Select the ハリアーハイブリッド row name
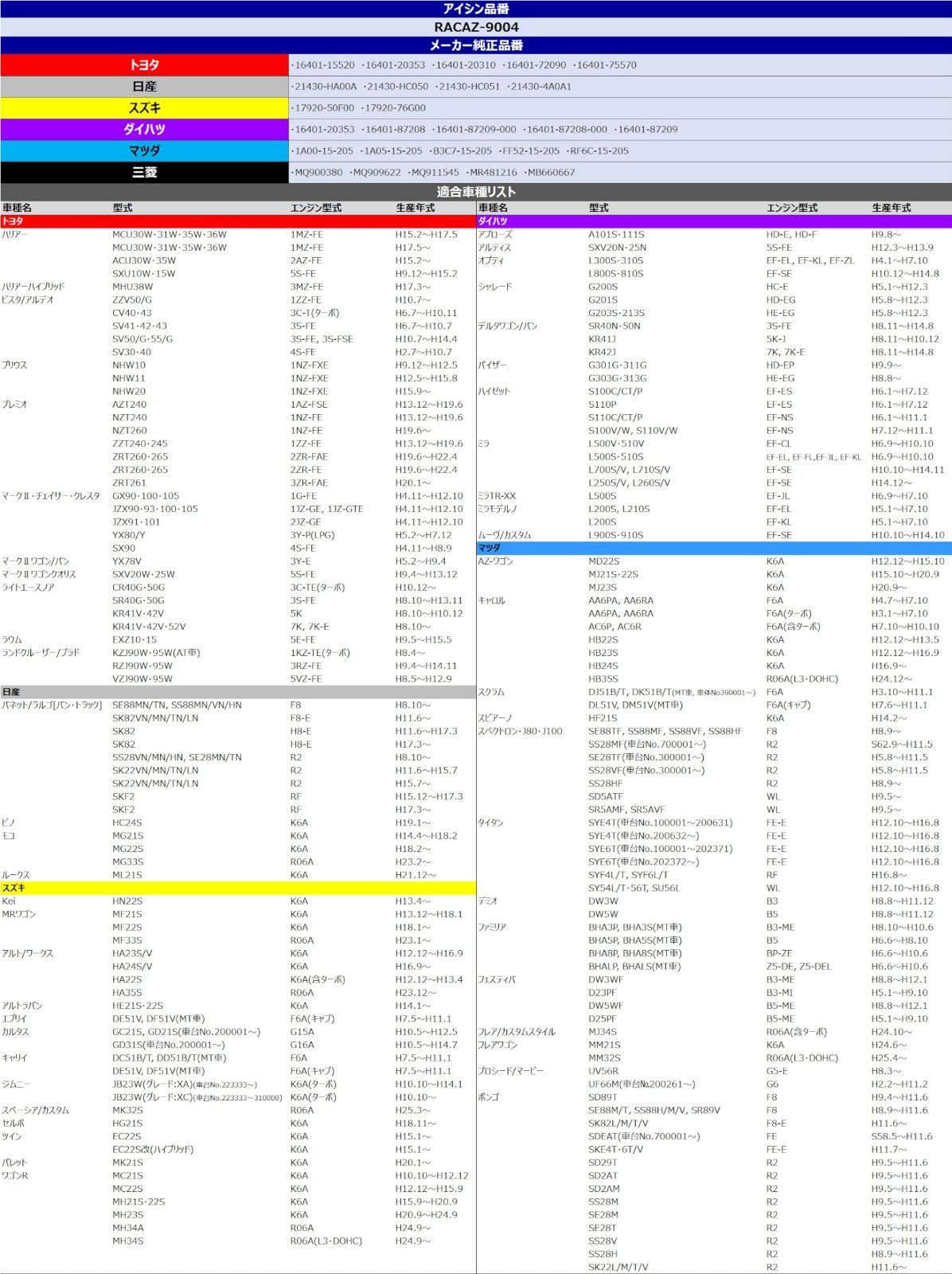This screenshot has height=1274, width=952. (33, 287)
